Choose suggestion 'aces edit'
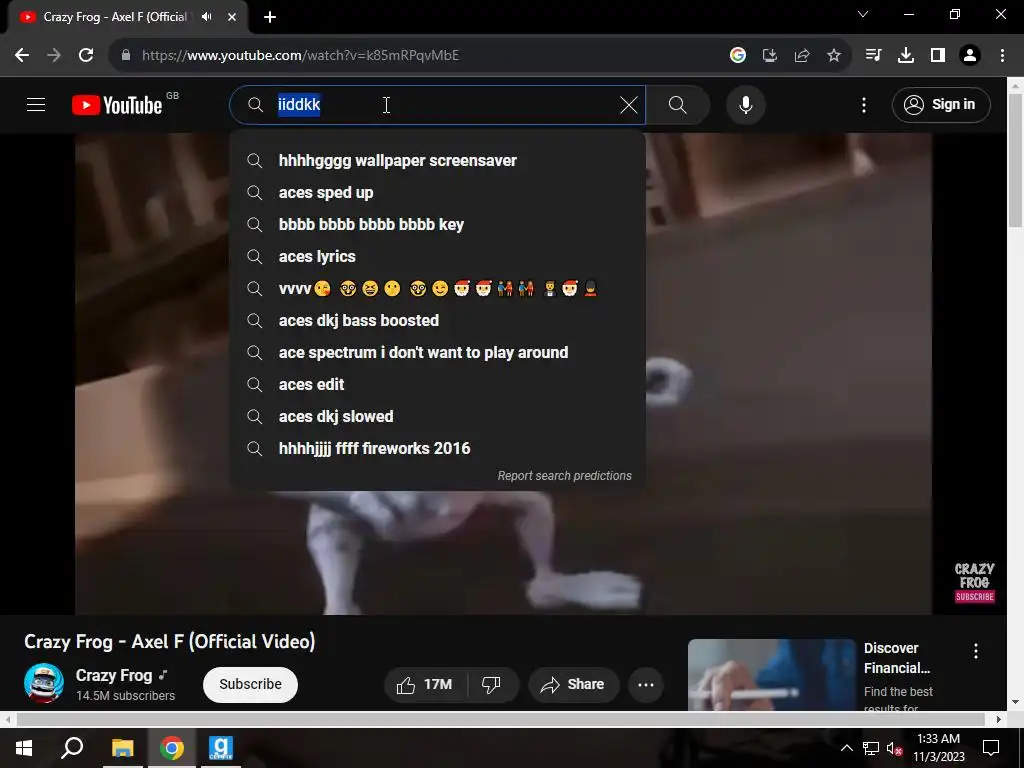The height and width of the screenshot is (768, 1024). 437,385
